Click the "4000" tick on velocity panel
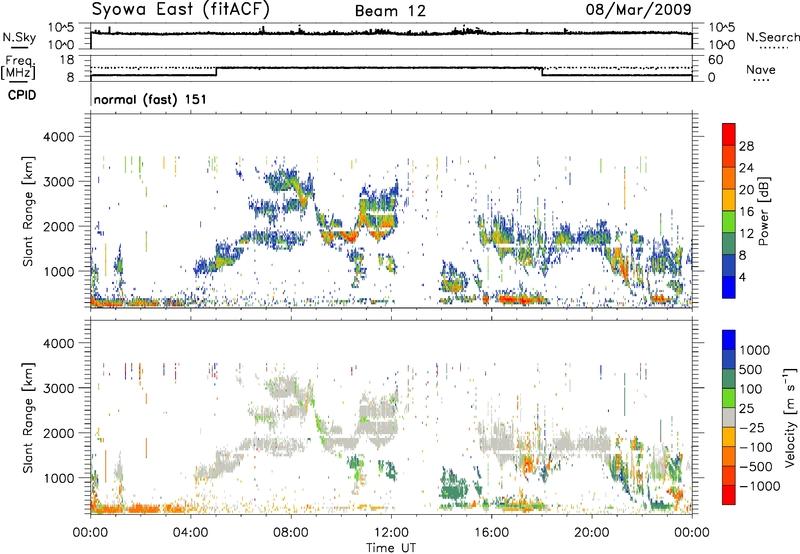Screen dimensions: 800x554 click(x=58, y=343)
